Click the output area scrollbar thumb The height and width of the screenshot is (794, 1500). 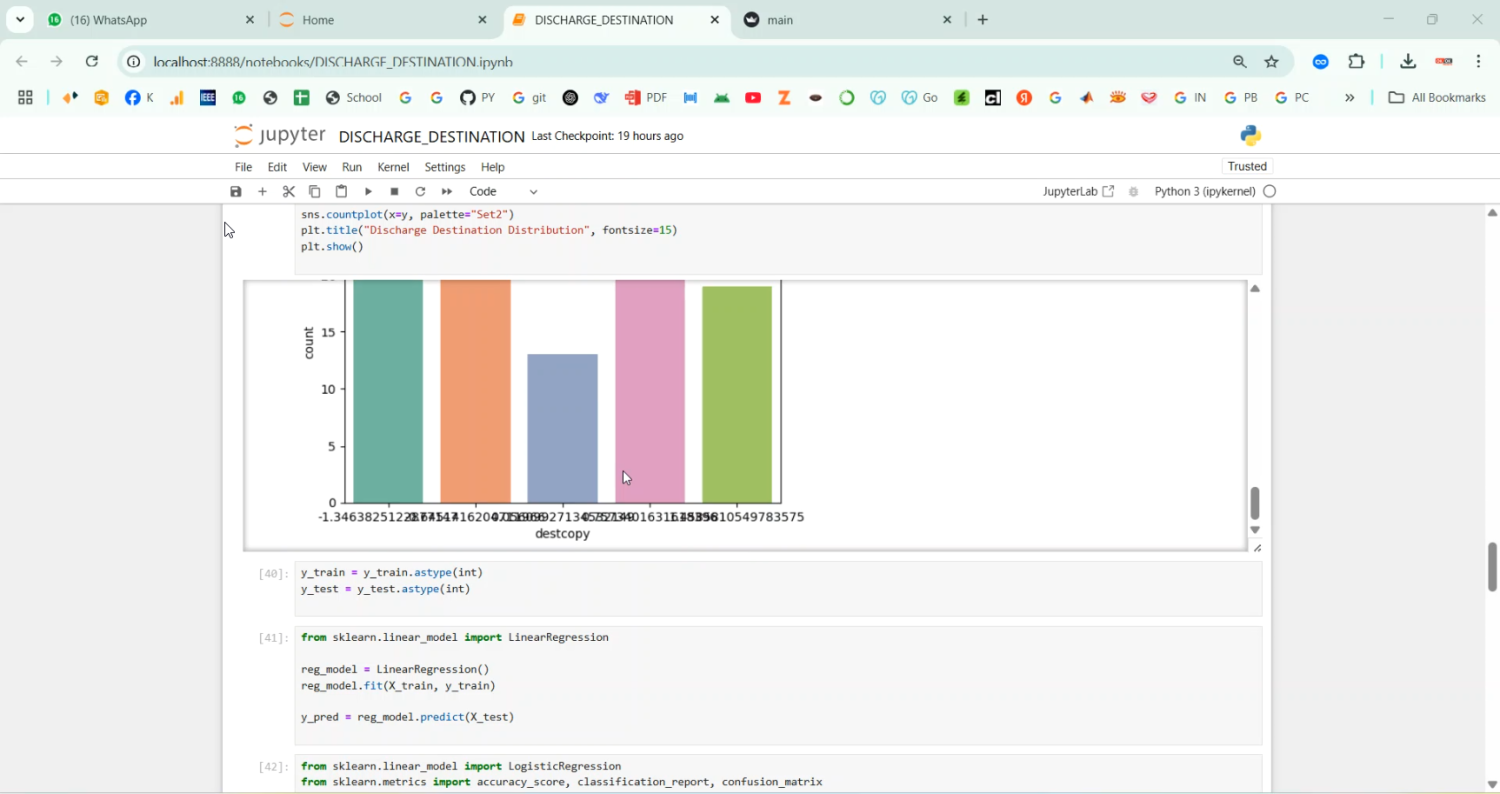click(x=1255, y=503)
